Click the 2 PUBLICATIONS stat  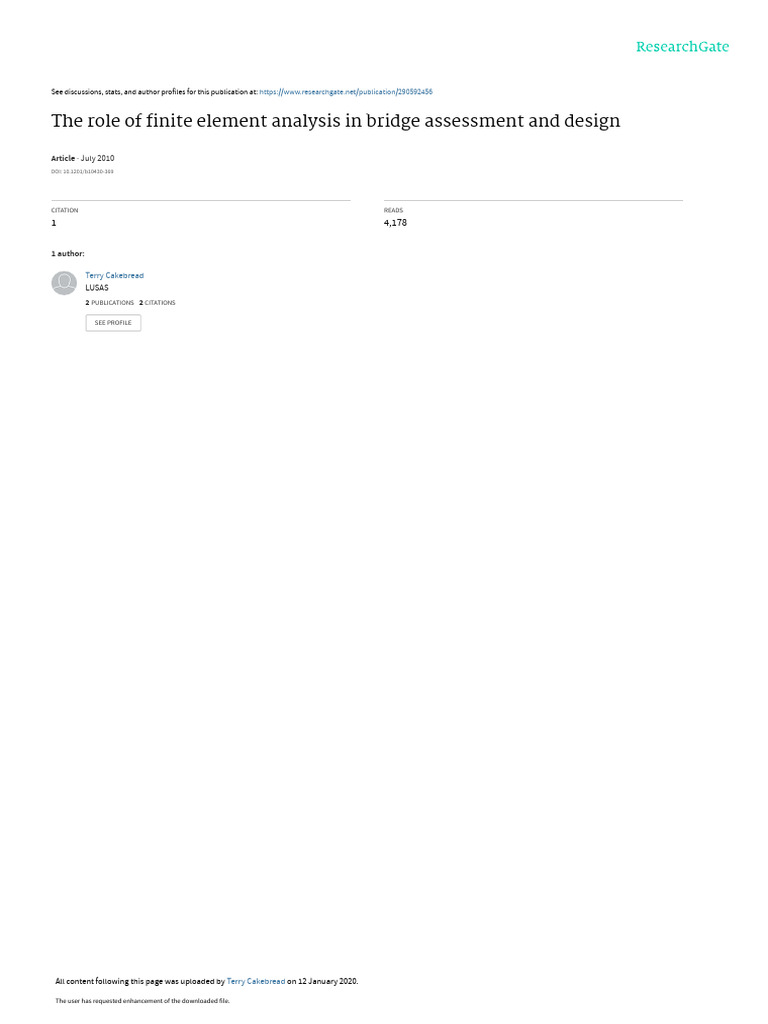click(x=109, y=303)
